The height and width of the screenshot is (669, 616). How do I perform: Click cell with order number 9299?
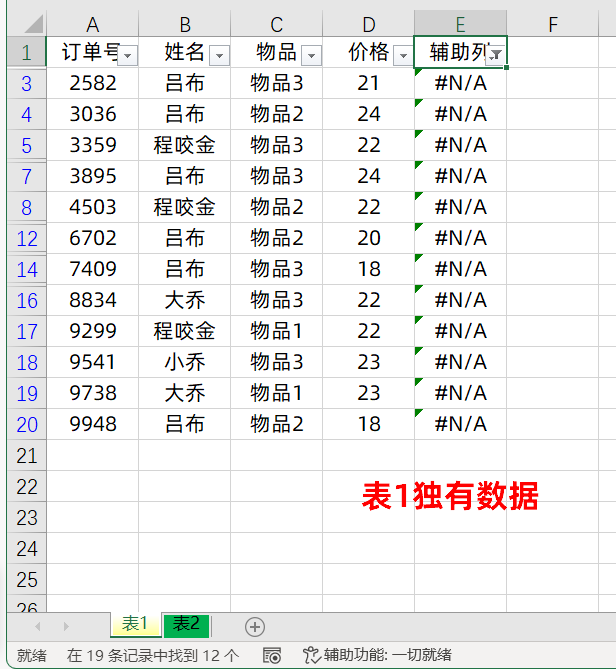click(93, 331)
